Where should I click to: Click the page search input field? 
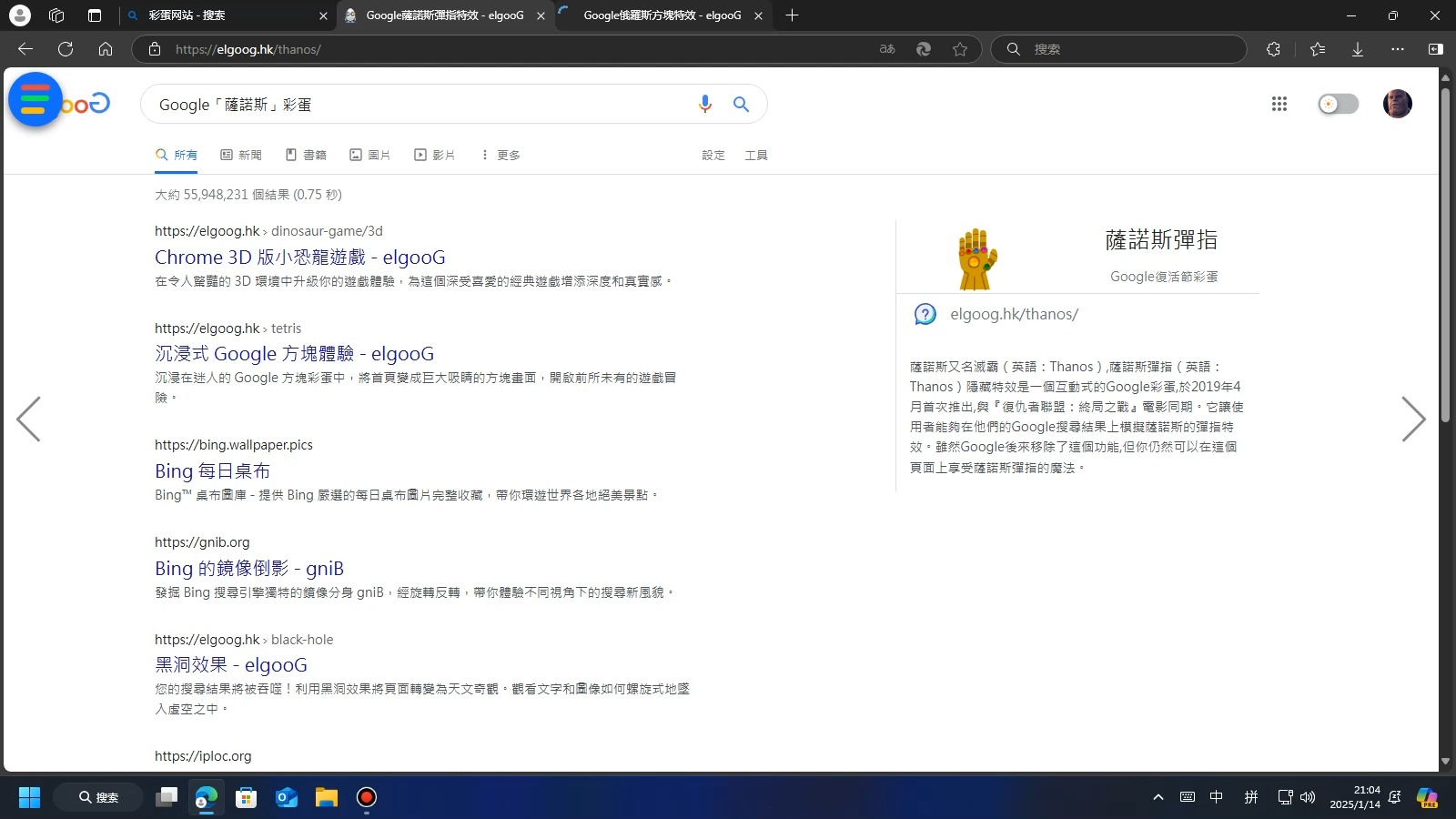(x=419, y=105)
